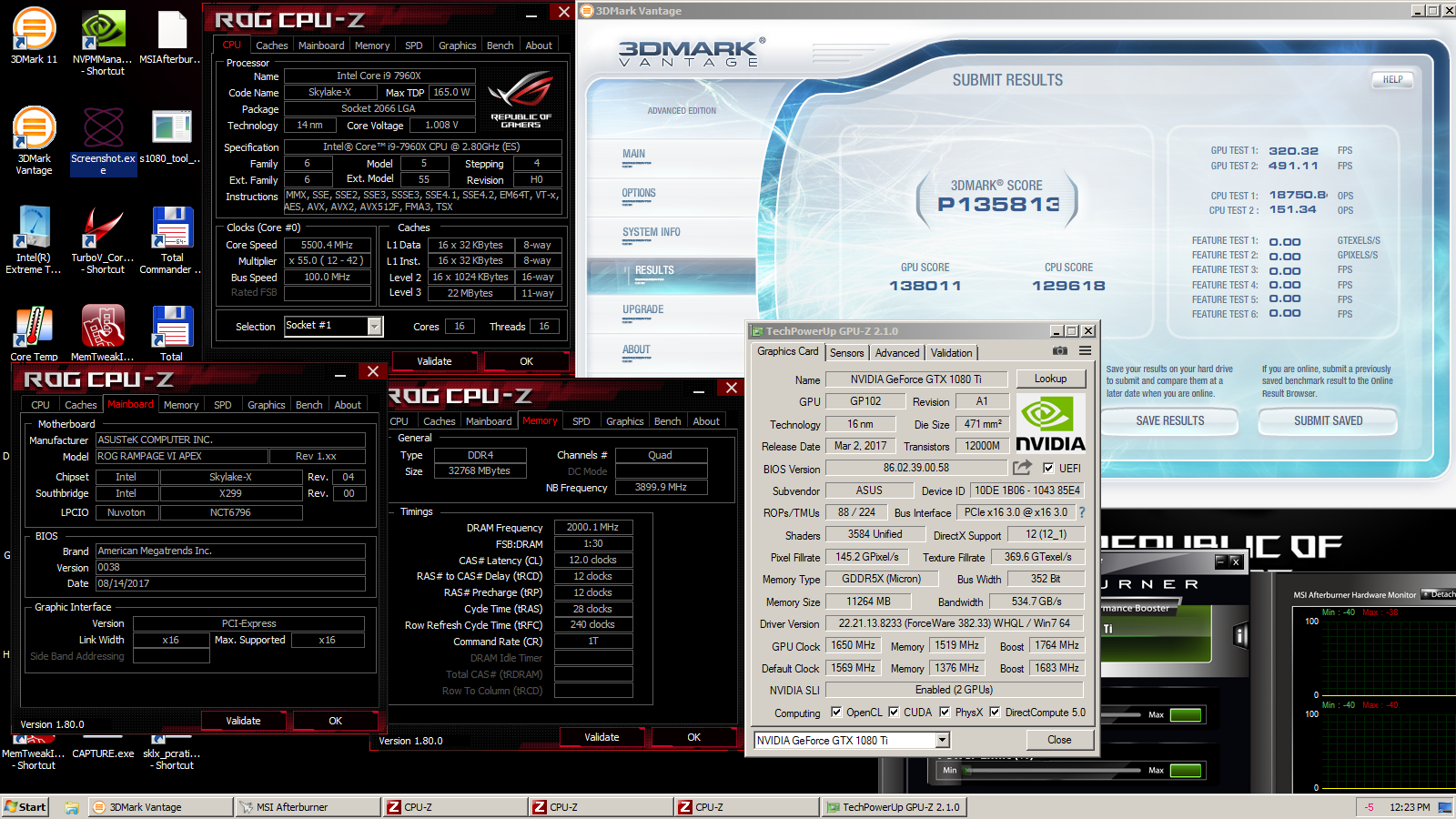
Task: Expand the Socket #1 selection dropdown in CPU-Z
Action: tap(374, 327)
